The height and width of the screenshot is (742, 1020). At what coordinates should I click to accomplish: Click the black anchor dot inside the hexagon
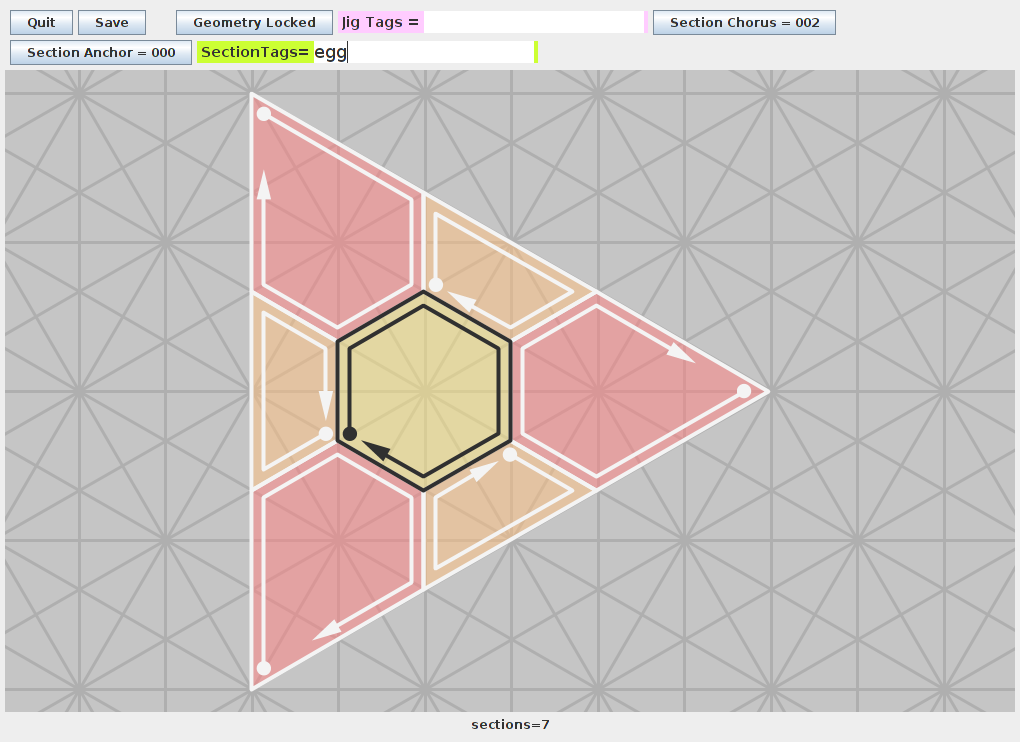click(350, 433)
